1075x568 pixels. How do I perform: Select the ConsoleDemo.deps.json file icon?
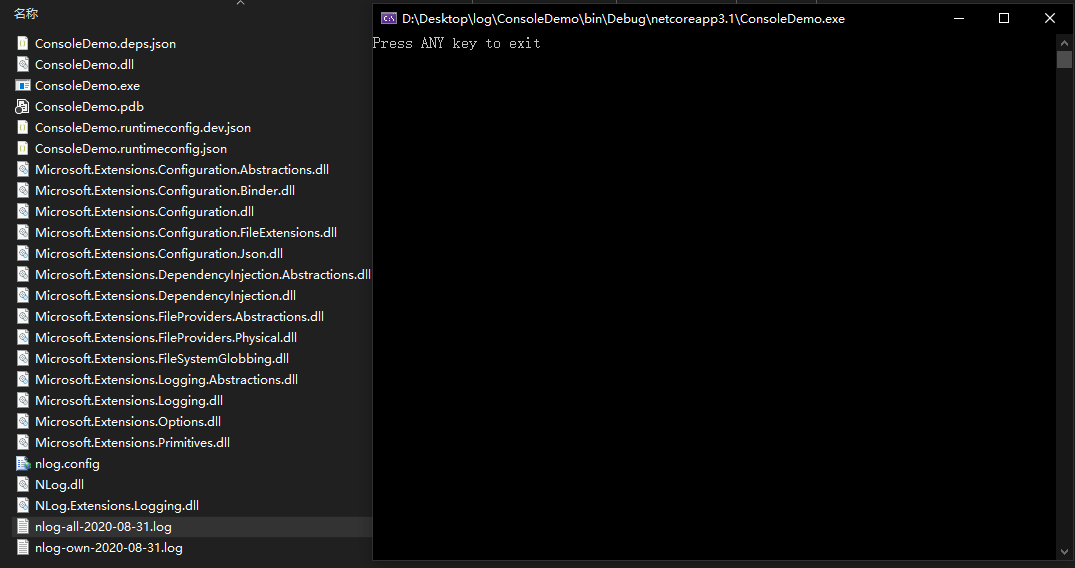[x=23, y=43]
